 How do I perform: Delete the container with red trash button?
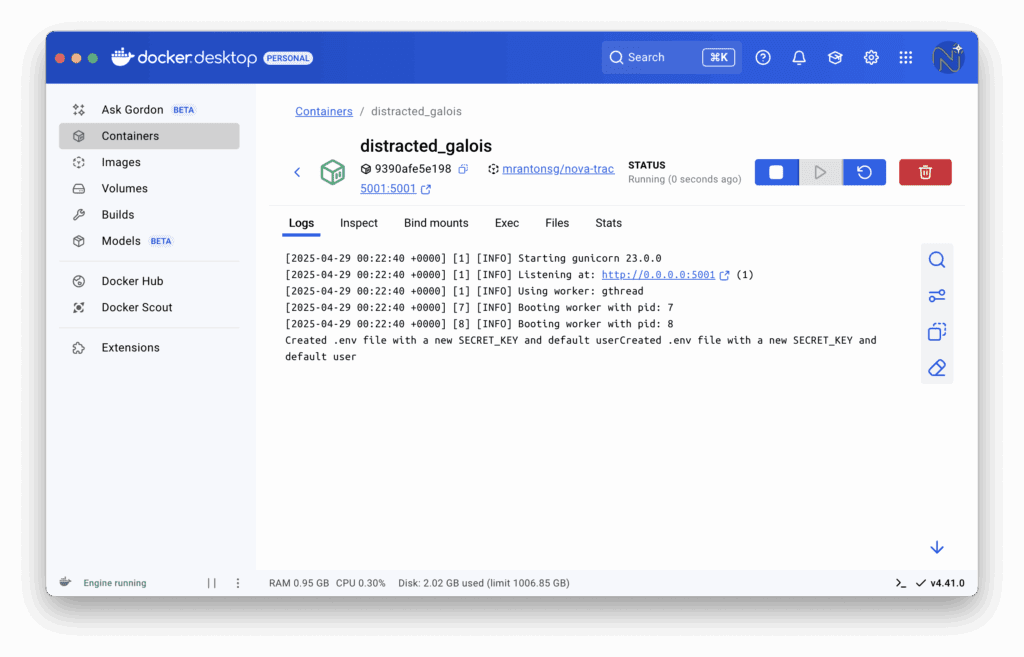click(x=925, y=172)
